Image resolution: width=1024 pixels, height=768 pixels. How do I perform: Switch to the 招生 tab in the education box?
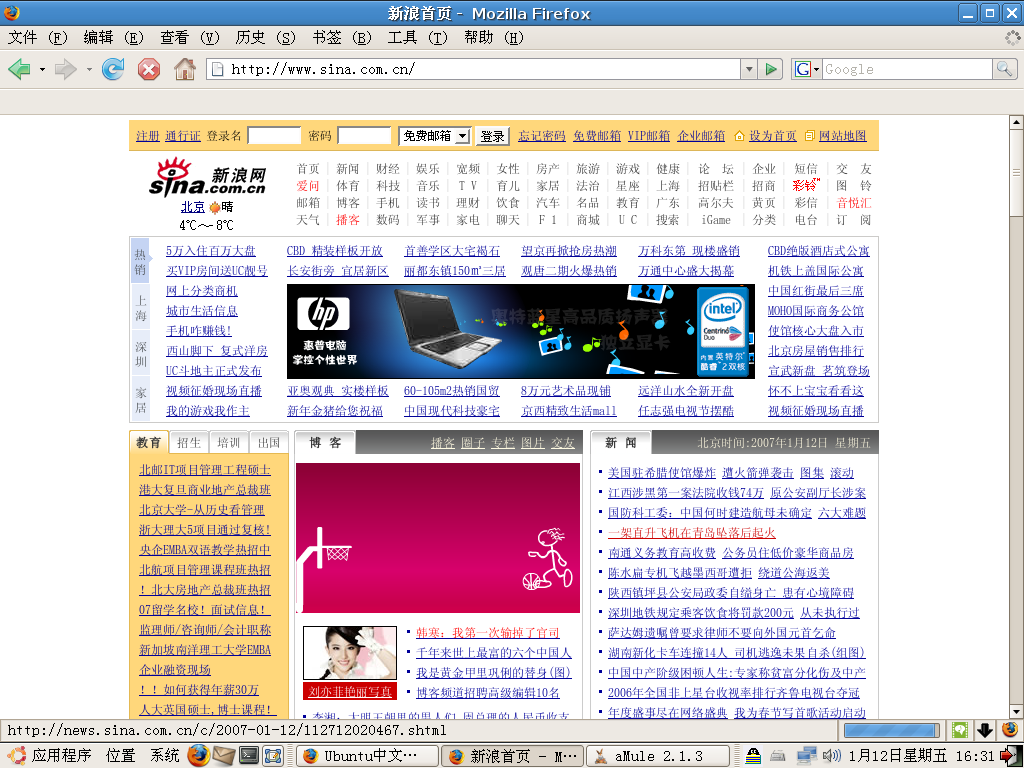click(x=189, y=443)
